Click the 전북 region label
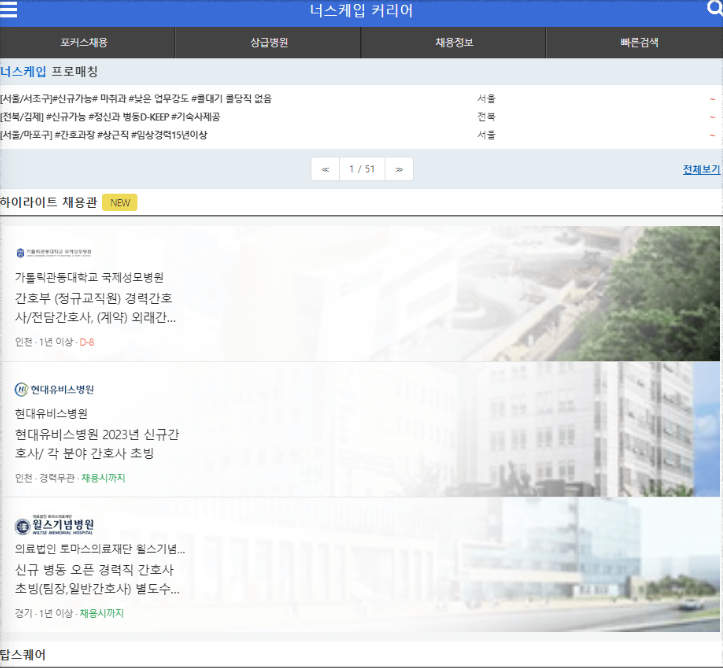723x668 pixels. [x=486, y=117]
